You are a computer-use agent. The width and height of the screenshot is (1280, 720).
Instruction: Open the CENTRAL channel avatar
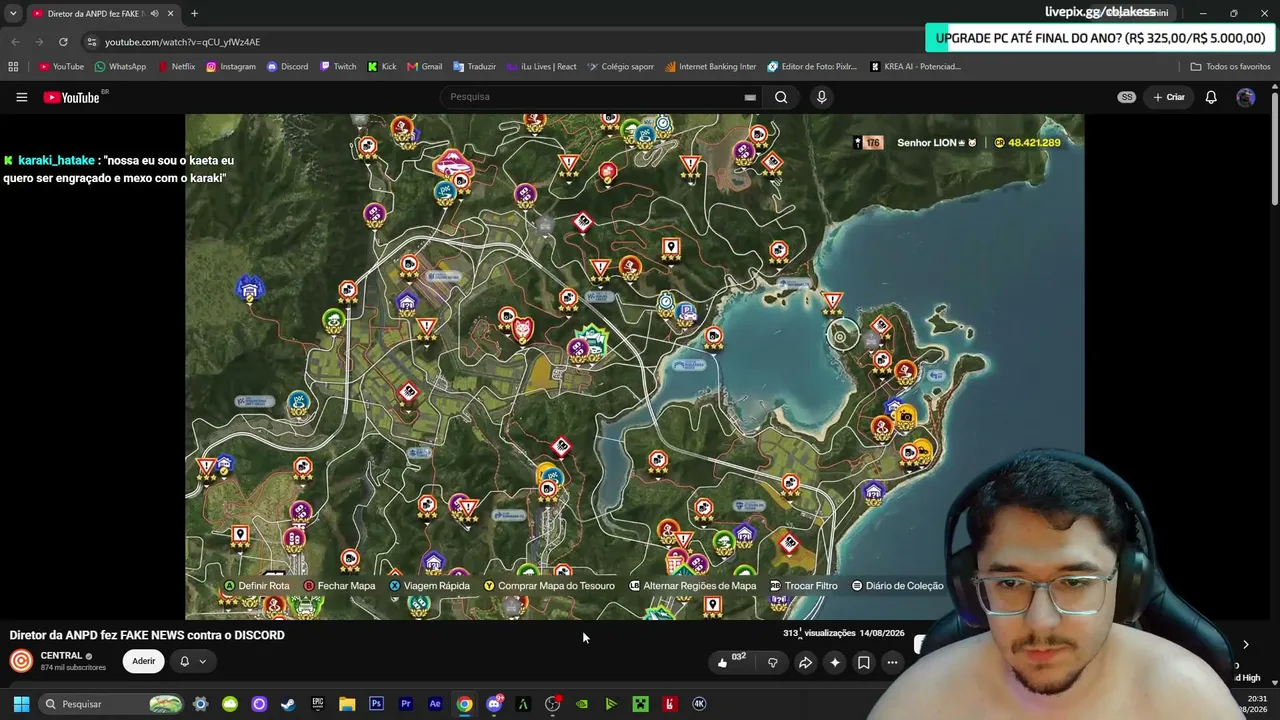tap(21, 661)
